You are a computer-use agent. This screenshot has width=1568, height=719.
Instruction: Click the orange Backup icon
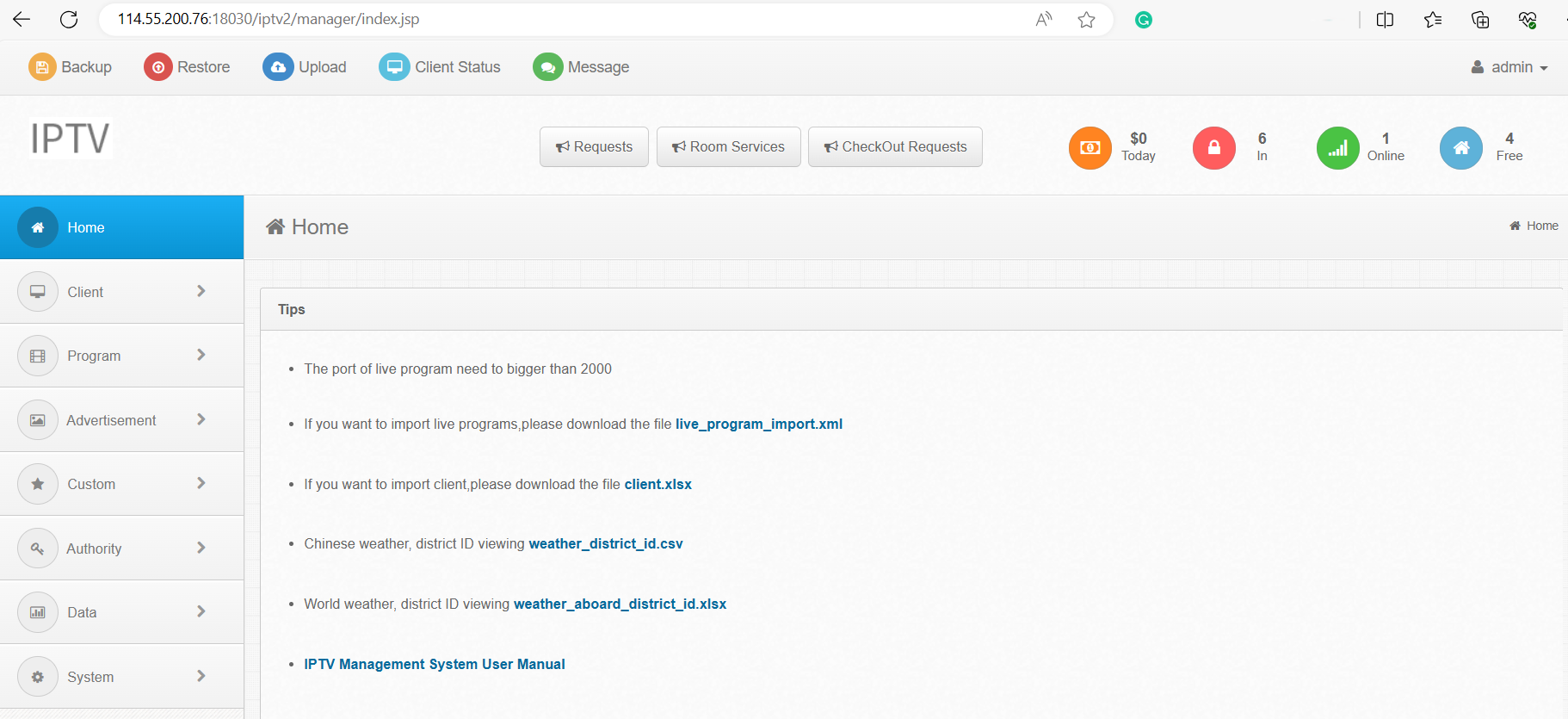(x=42, y=67)
